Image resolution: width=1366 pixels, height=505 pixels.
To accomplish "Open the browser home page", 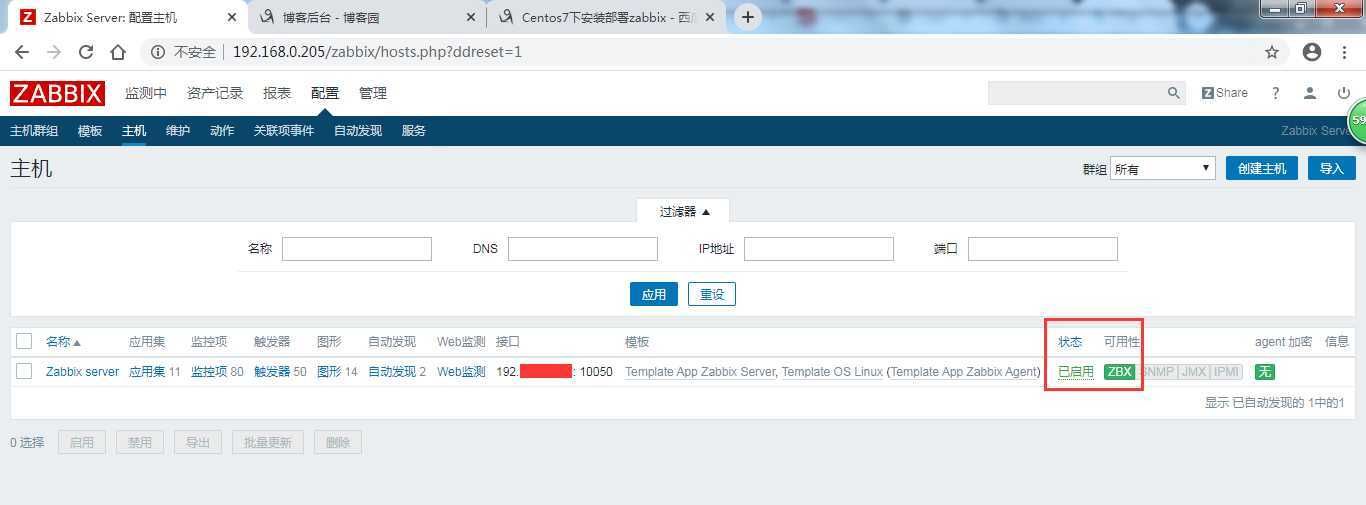I will tap(118, 52).
